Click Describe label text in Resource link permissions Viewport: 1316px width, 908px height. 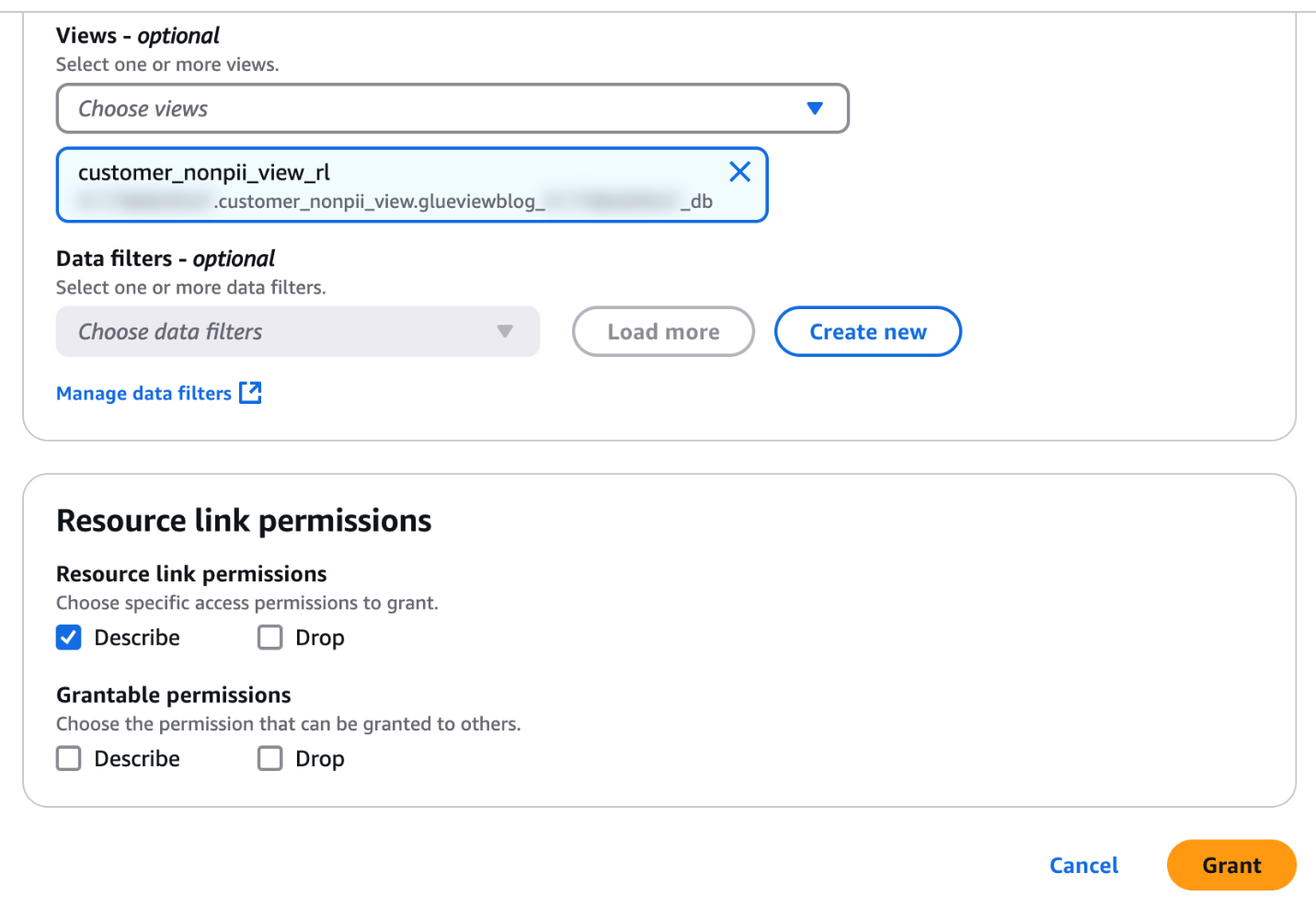coord(137,638)
